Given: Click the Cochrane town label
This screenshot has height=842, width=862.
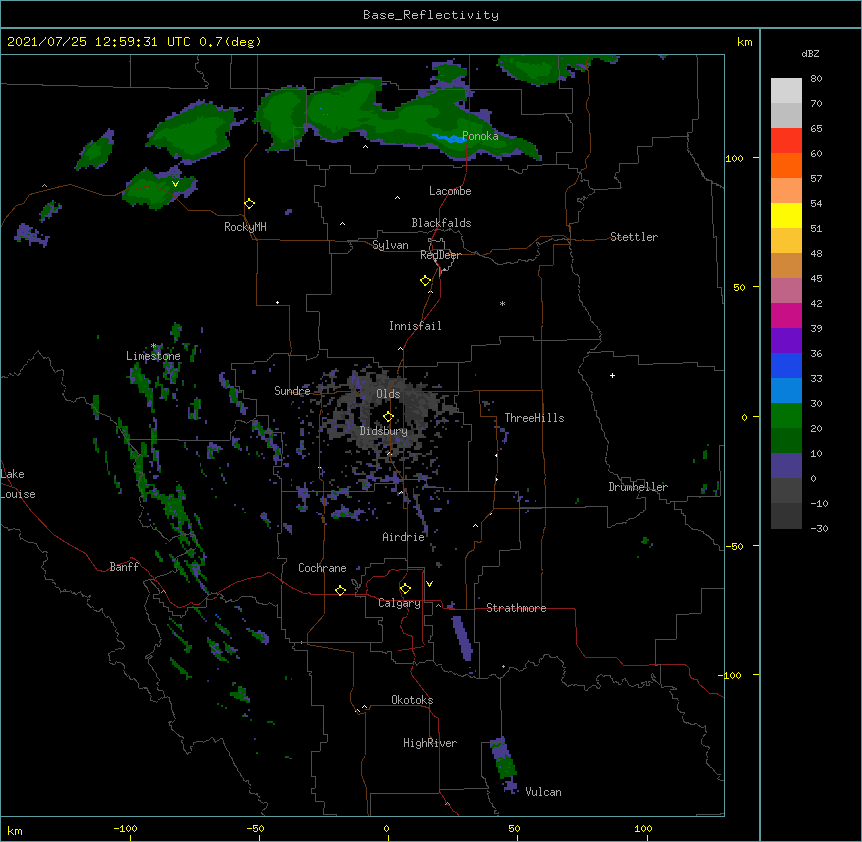Looking at the screenshot, I should point(322,568).
